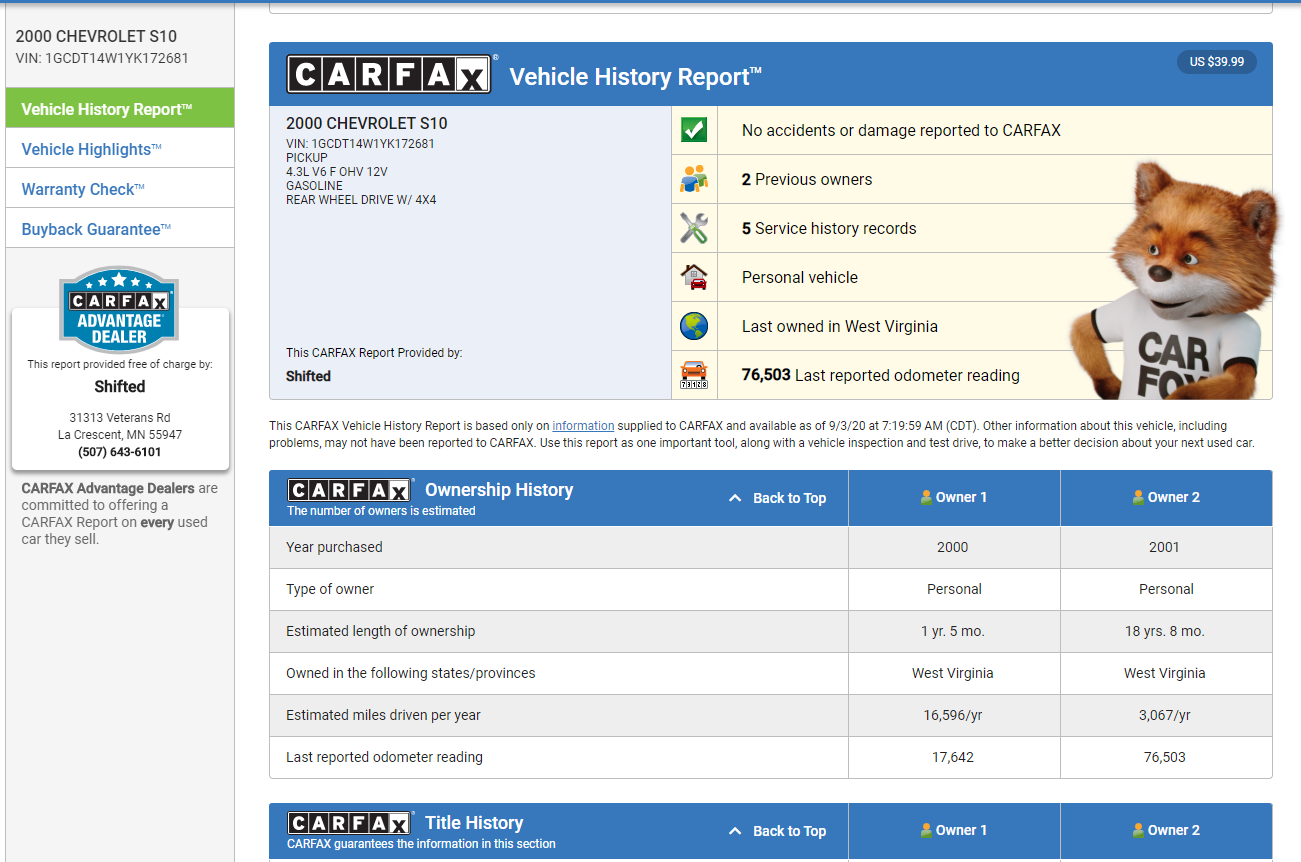Click the house personal vehicle icon
The image size is (1301, 862).
(693, 277)
